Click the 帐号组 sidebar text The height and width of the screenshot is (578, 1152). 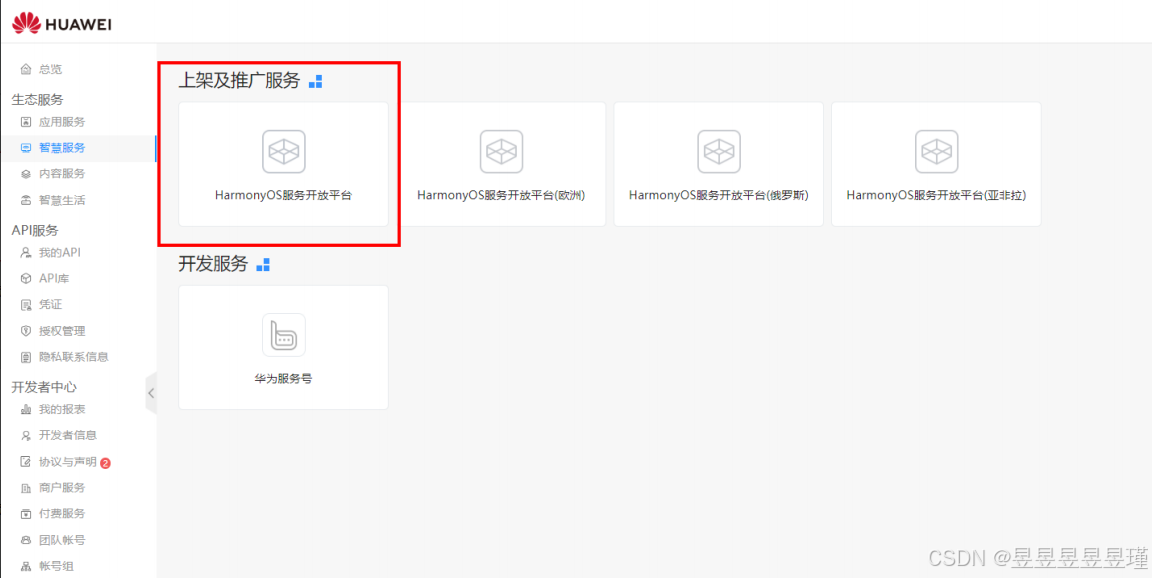[x=57, y=566]
